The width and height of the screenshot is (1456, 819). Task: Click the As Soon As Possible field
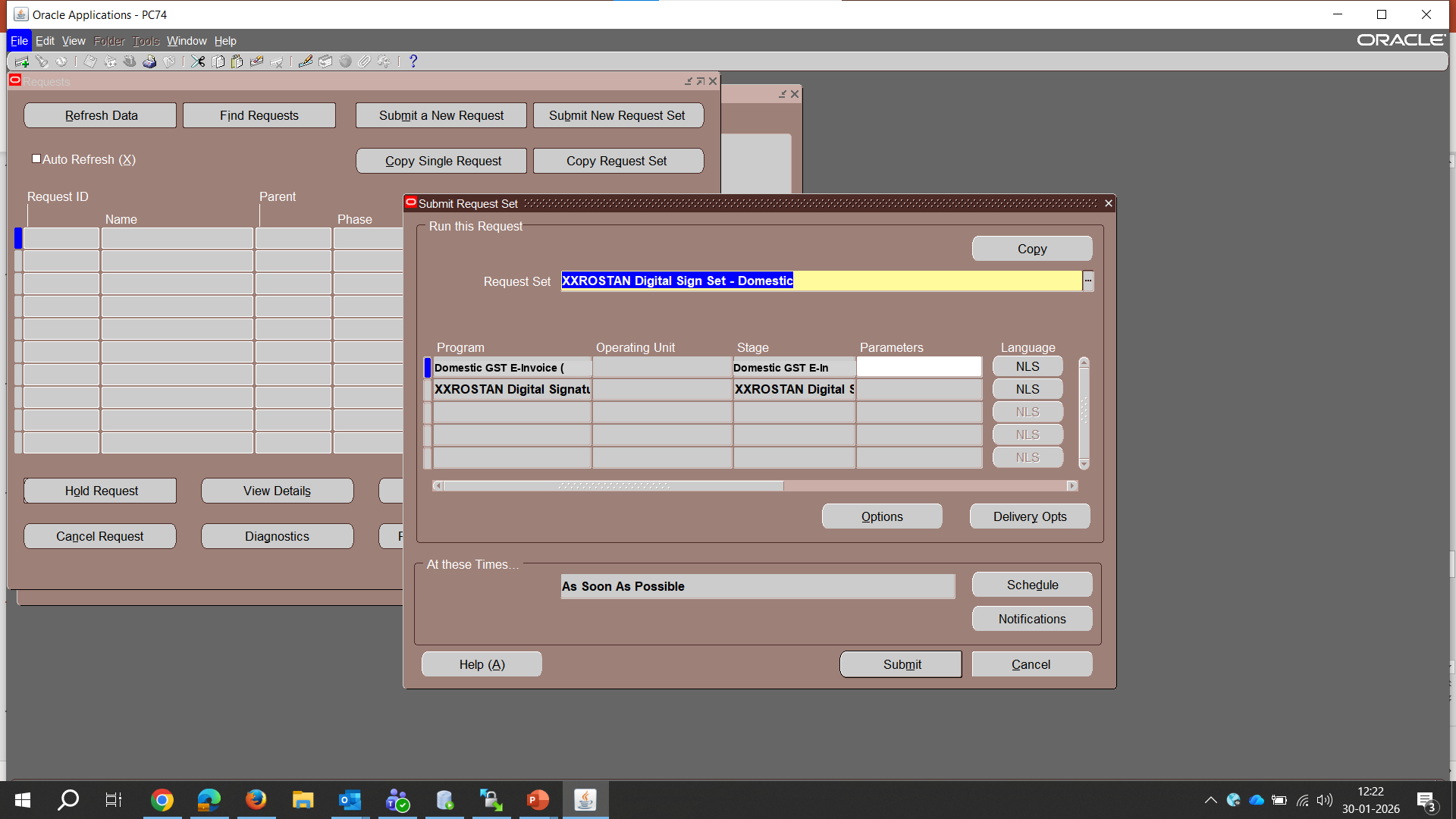click(x=758, y=586)
